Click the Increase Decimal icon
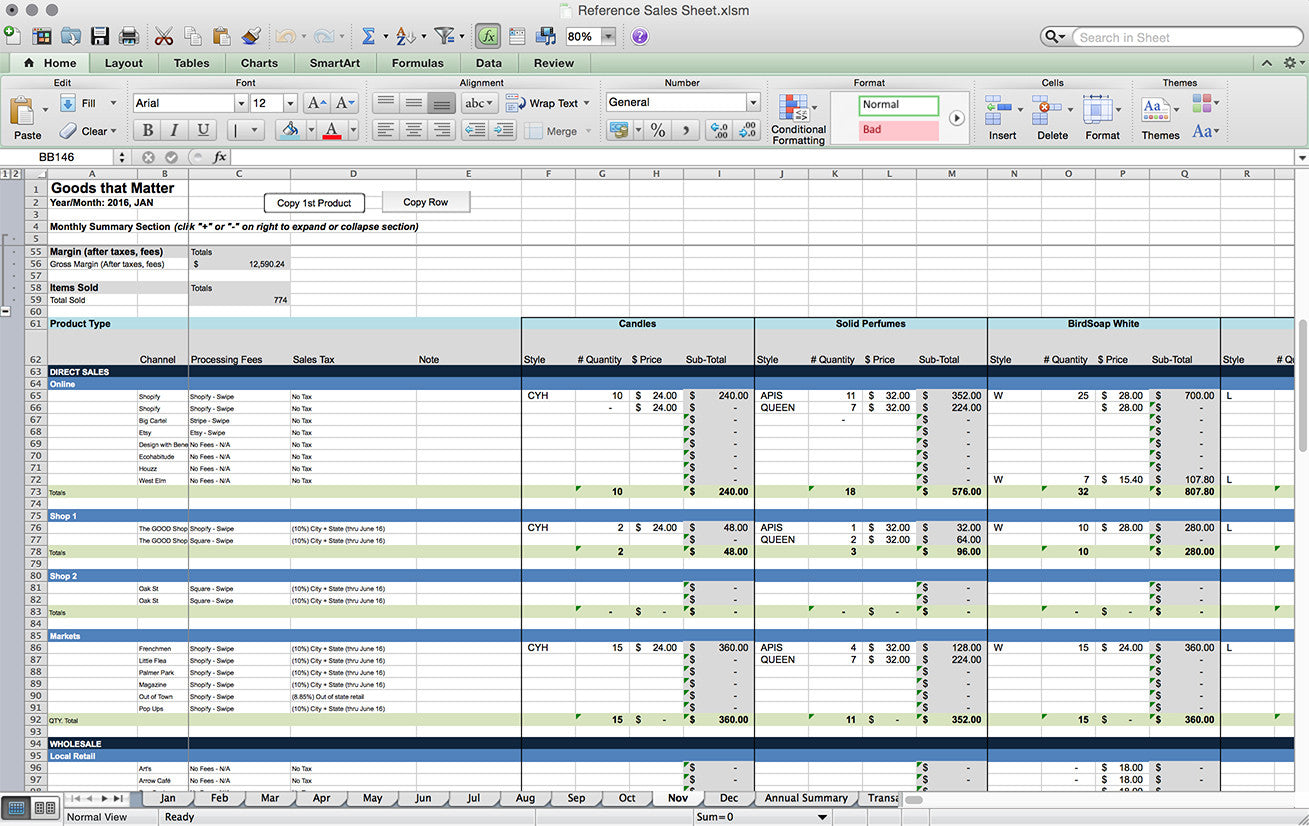The width and height of the screenshot is (1309, 826). coord(719,130)
